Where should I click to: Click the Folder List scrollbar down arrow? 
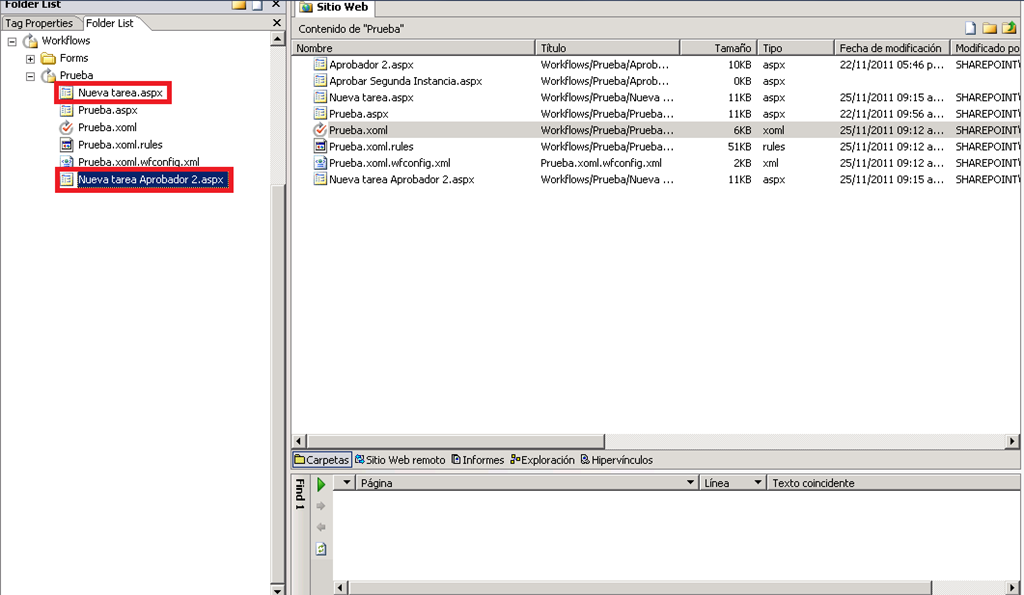pos(278,590)
